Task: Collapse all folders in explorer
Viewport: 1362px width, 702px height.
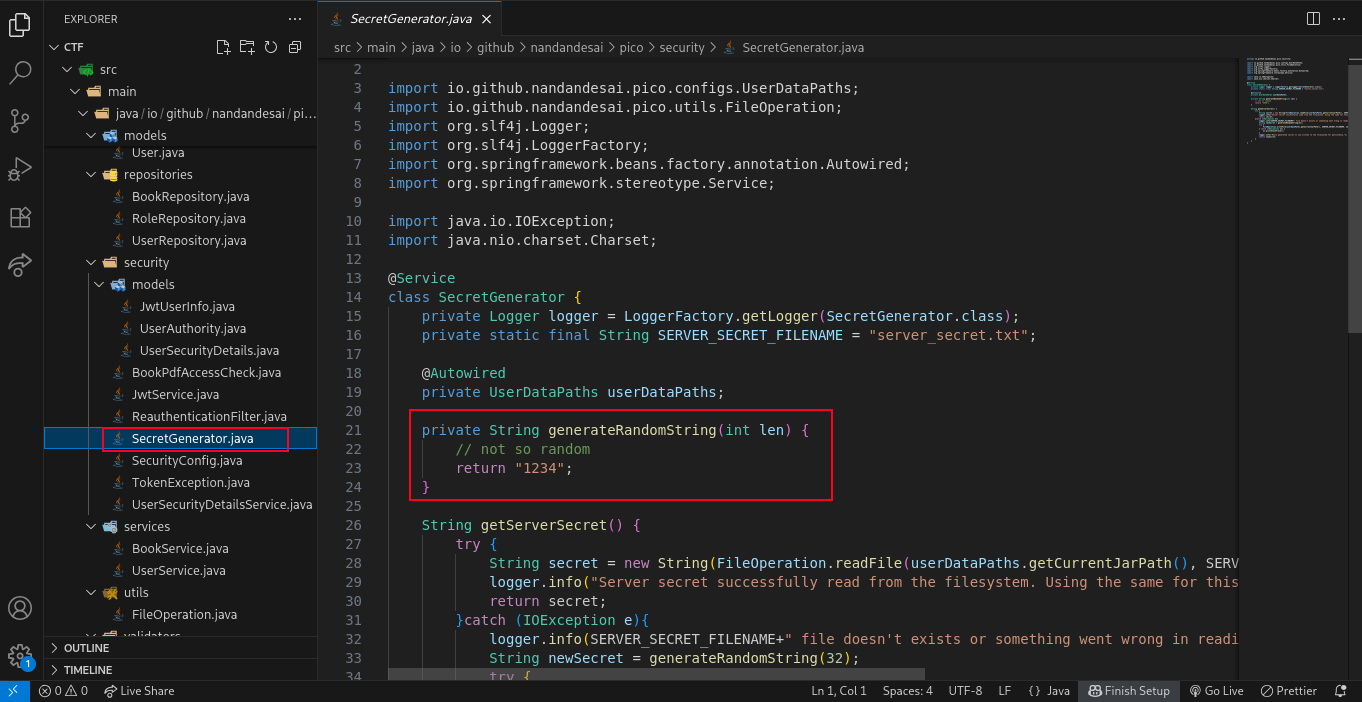Action: click(x=294, y=47)
